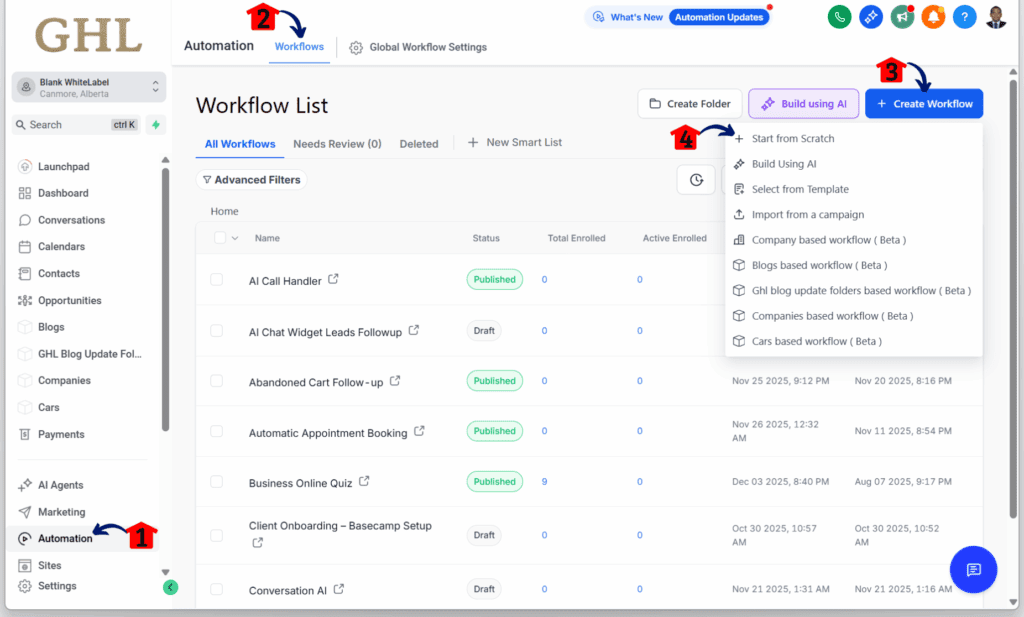Click the phone call icon in the header

(839, 17)
